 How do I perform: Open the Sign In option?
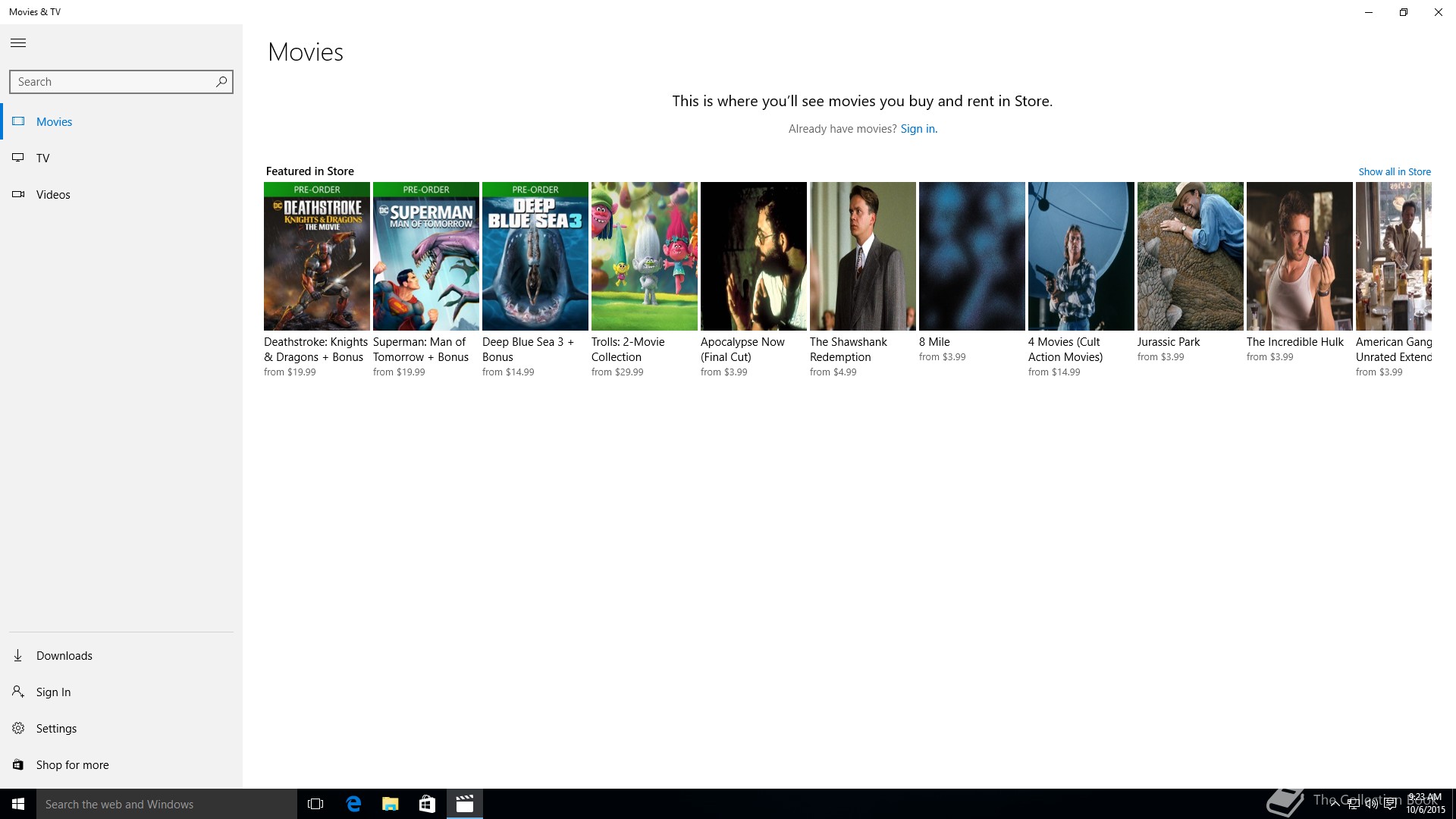pyautogui.click(x=121, y=692)
